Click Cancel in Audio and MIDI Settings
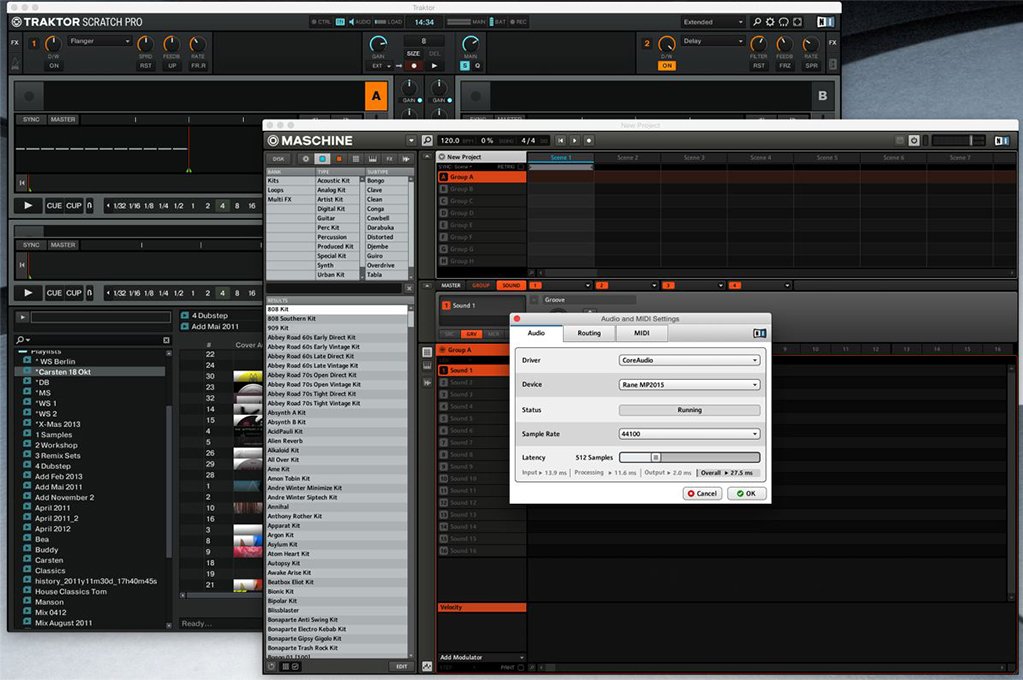This screenshot has height=680, width=1023. (x=702, y=494)
